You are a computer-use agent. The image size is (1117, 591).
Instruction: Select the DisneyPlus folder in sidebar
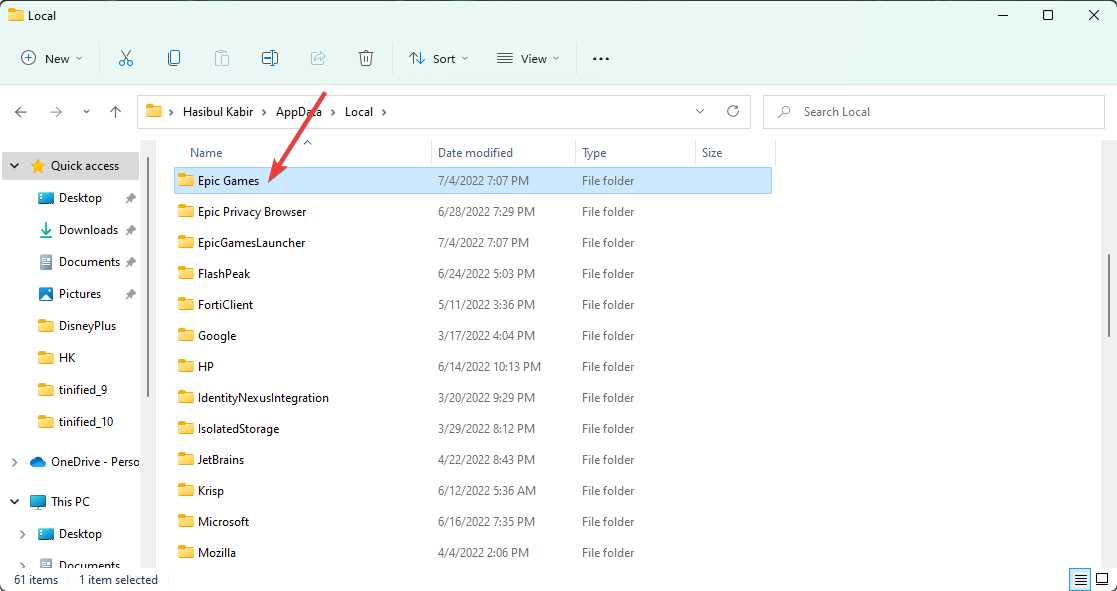[87, 326]
